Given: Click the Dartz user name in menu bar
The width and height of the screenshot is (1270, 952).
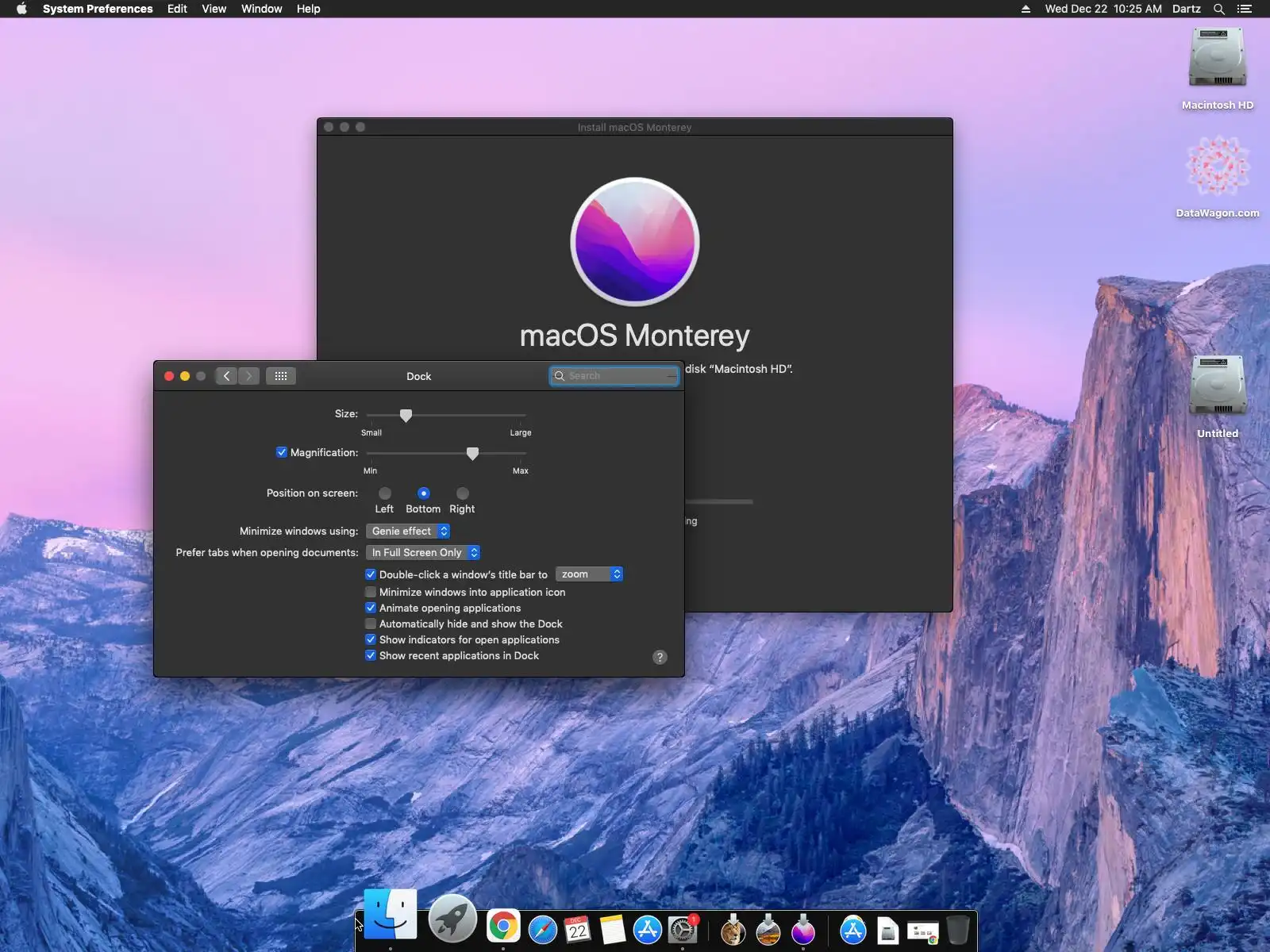Looking at the screenshot, I should [x=1187, y=9].
